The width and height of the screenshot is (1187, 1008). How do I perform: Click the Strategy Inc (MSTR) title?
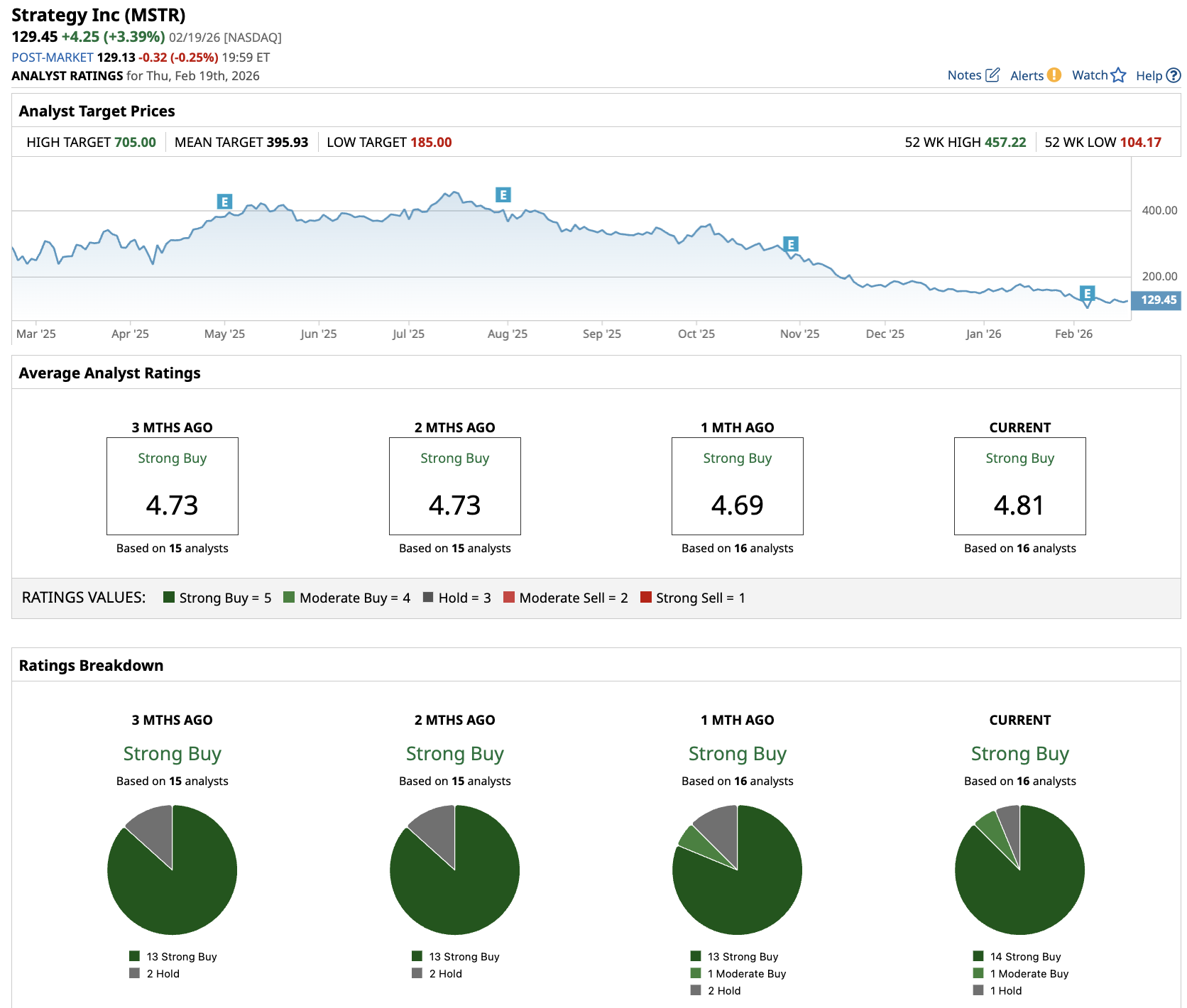click(x=99, y=16)
